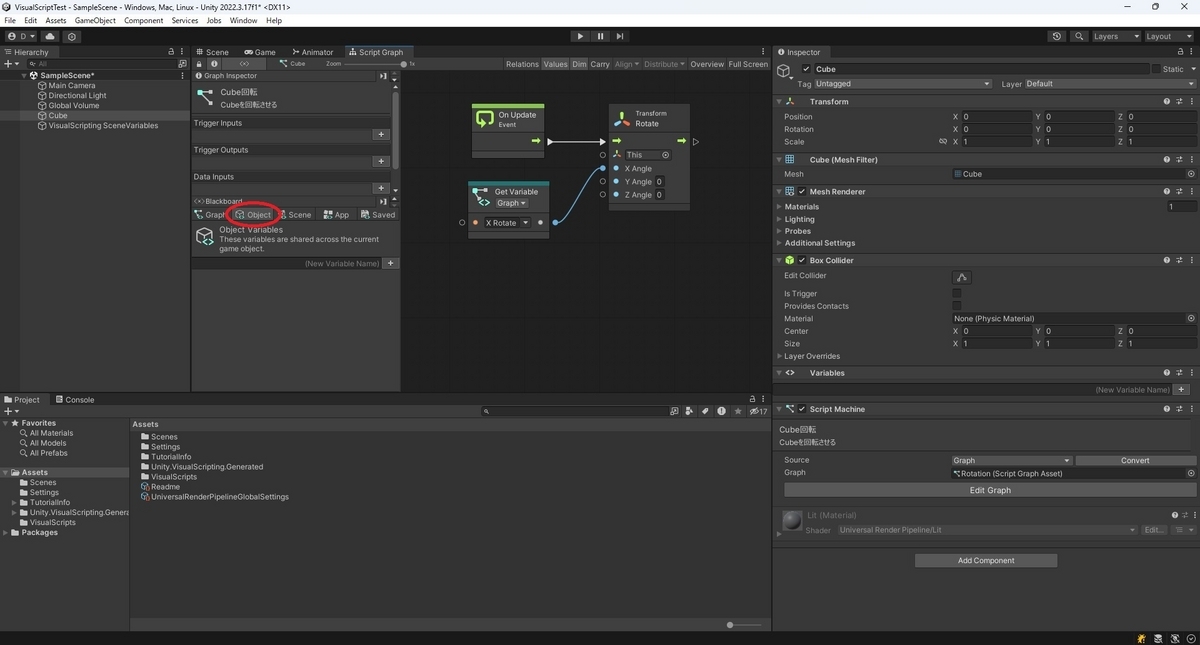Add a Trigger Output with plus button
Screen dimensions: 1200x645
380,161
